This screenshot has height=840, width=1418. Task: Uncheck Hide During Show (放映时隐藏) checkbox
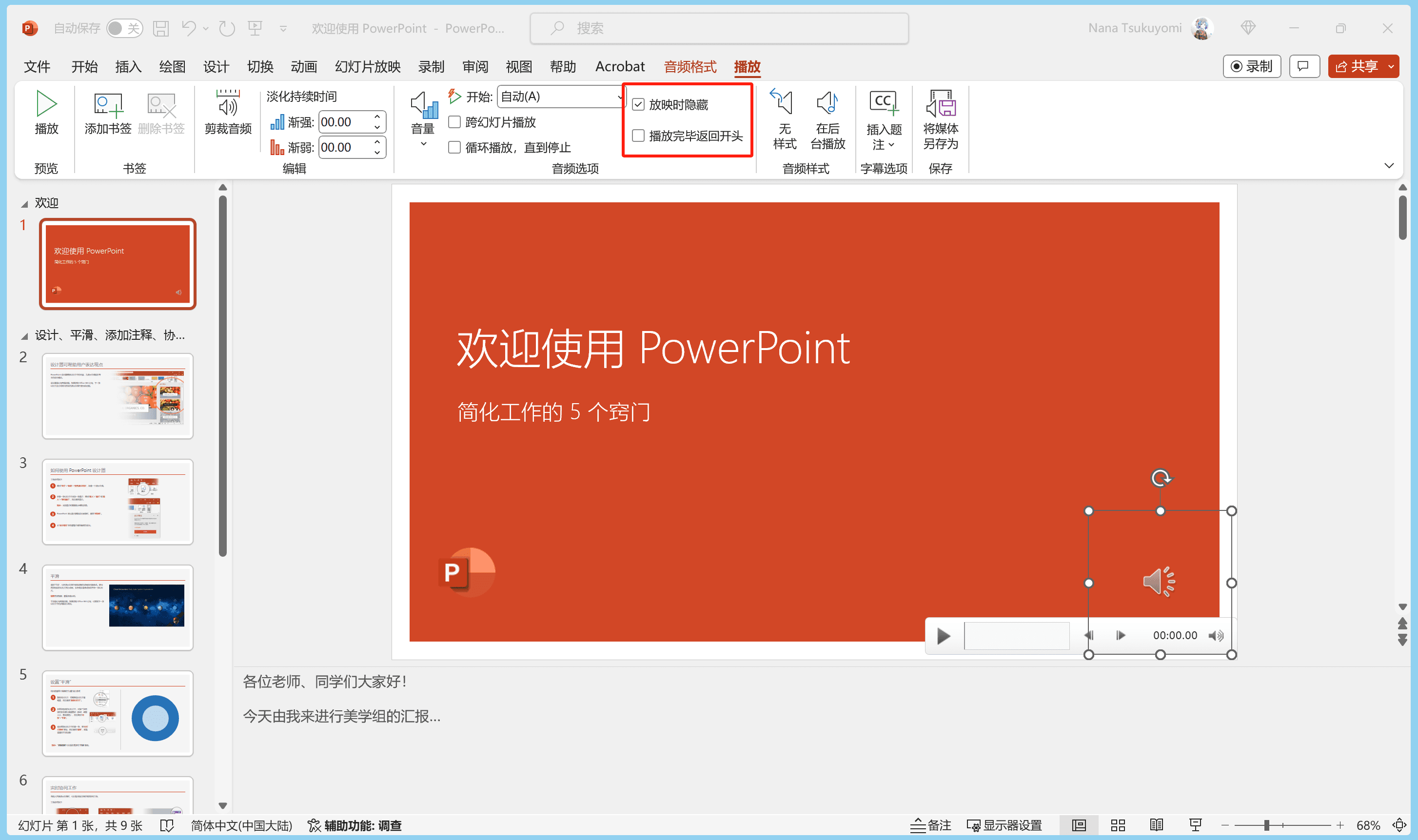point(638,105)
